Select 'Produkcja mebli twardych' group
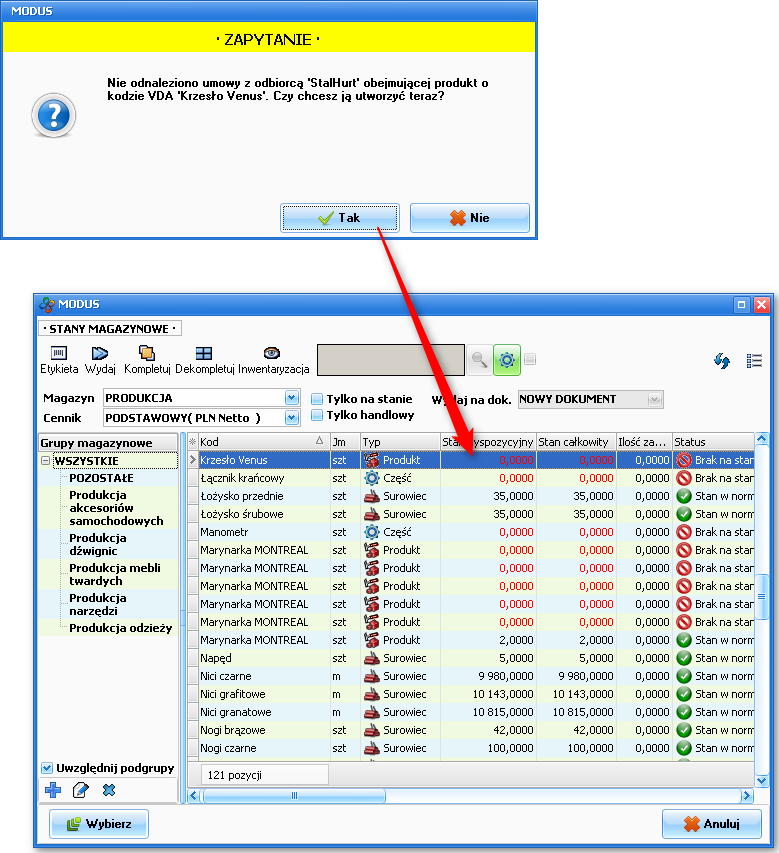This screenshot has width=779, height=853. tap(115, 574)
